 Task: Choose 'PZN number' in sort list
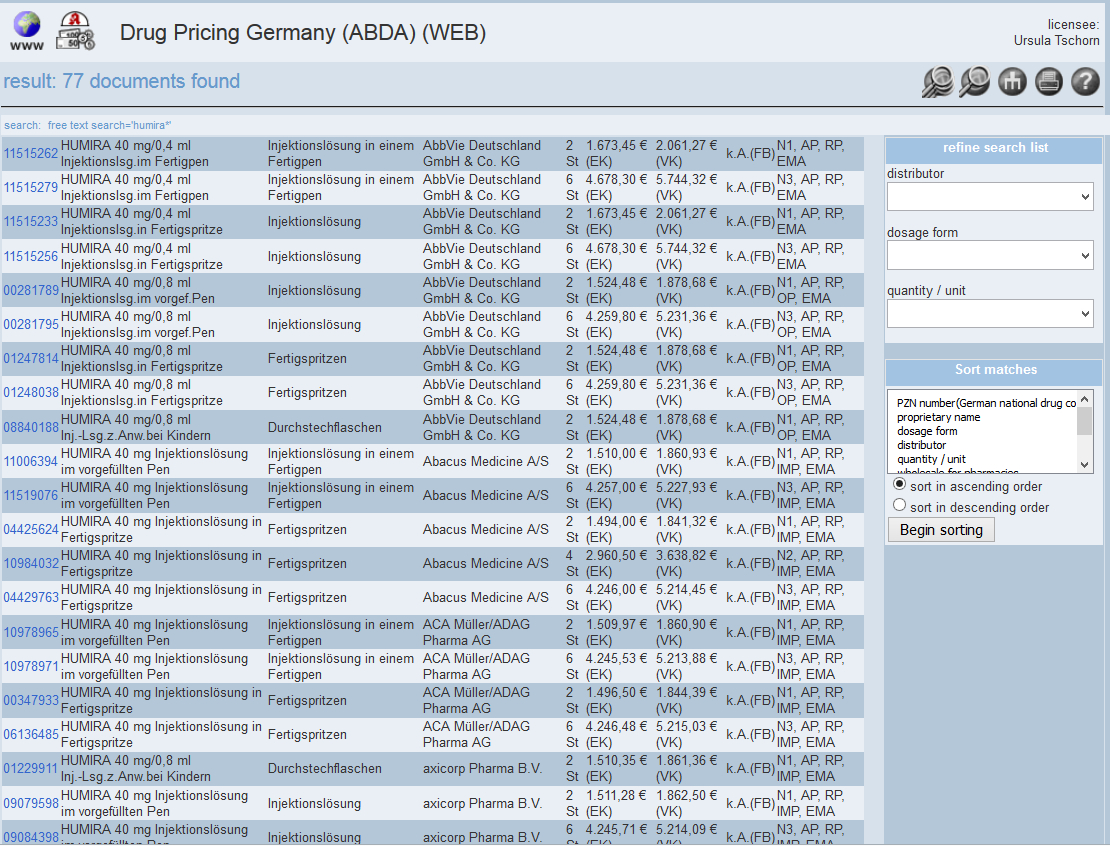(x=985, y=403)
